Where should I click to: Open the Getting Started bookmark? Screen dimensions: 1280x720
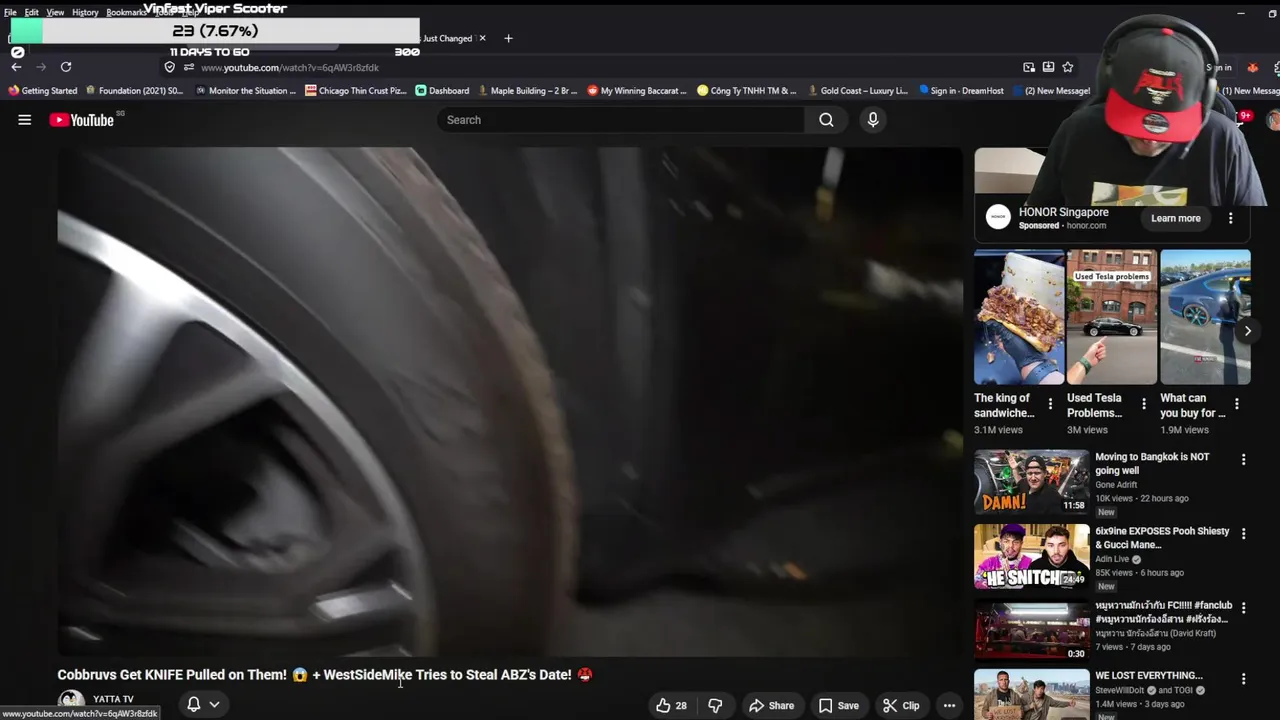tap(42, 91)
